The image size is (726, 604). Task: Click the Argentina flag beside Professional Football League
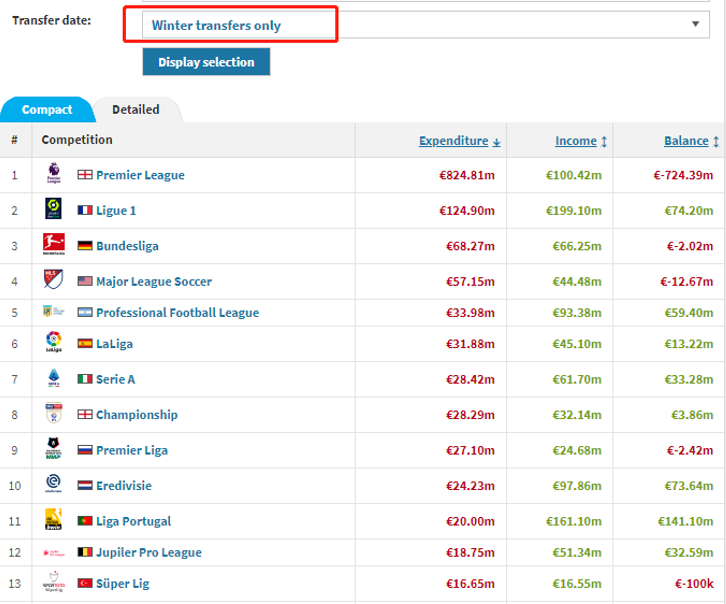(85, 312)
